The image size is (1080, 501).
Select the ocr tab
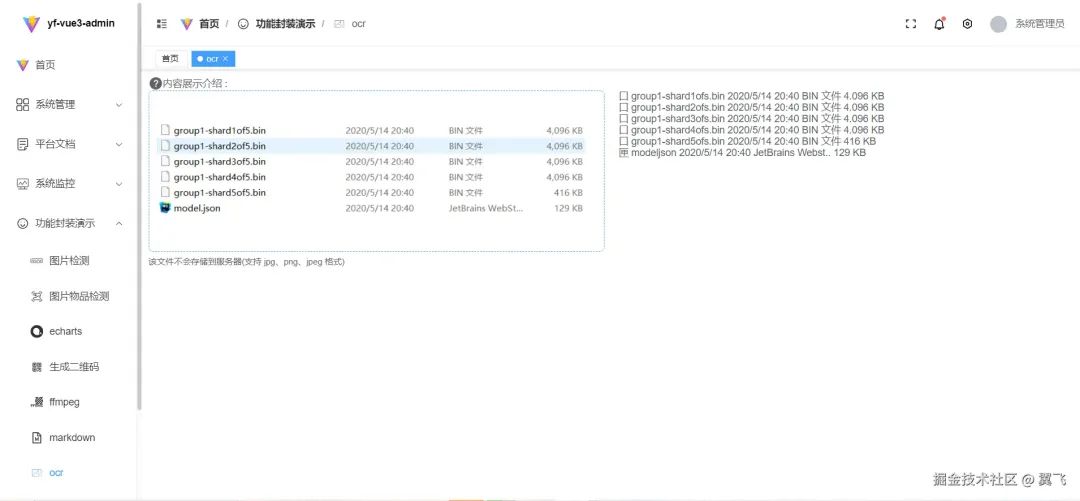[x=213, y=59]
